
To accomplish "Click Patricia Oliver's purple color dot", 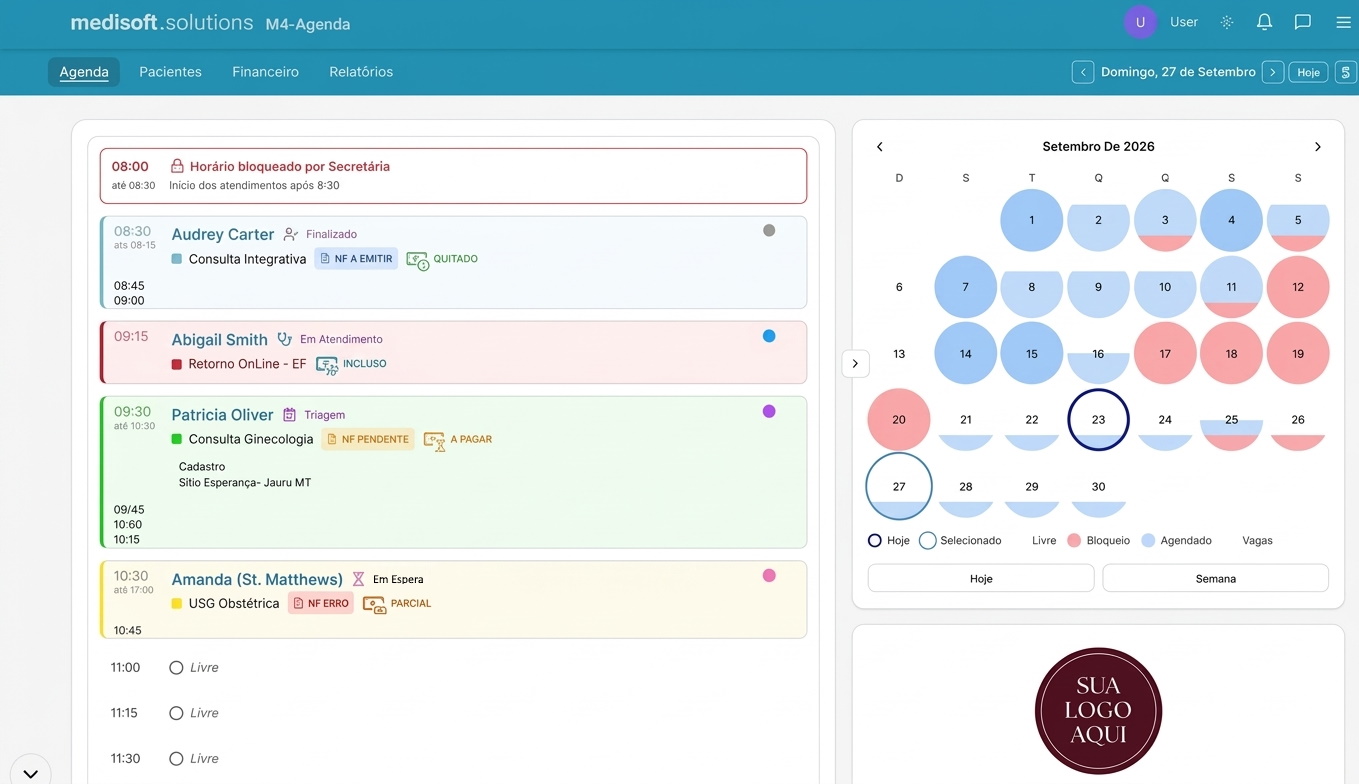I will pos(769,411).
